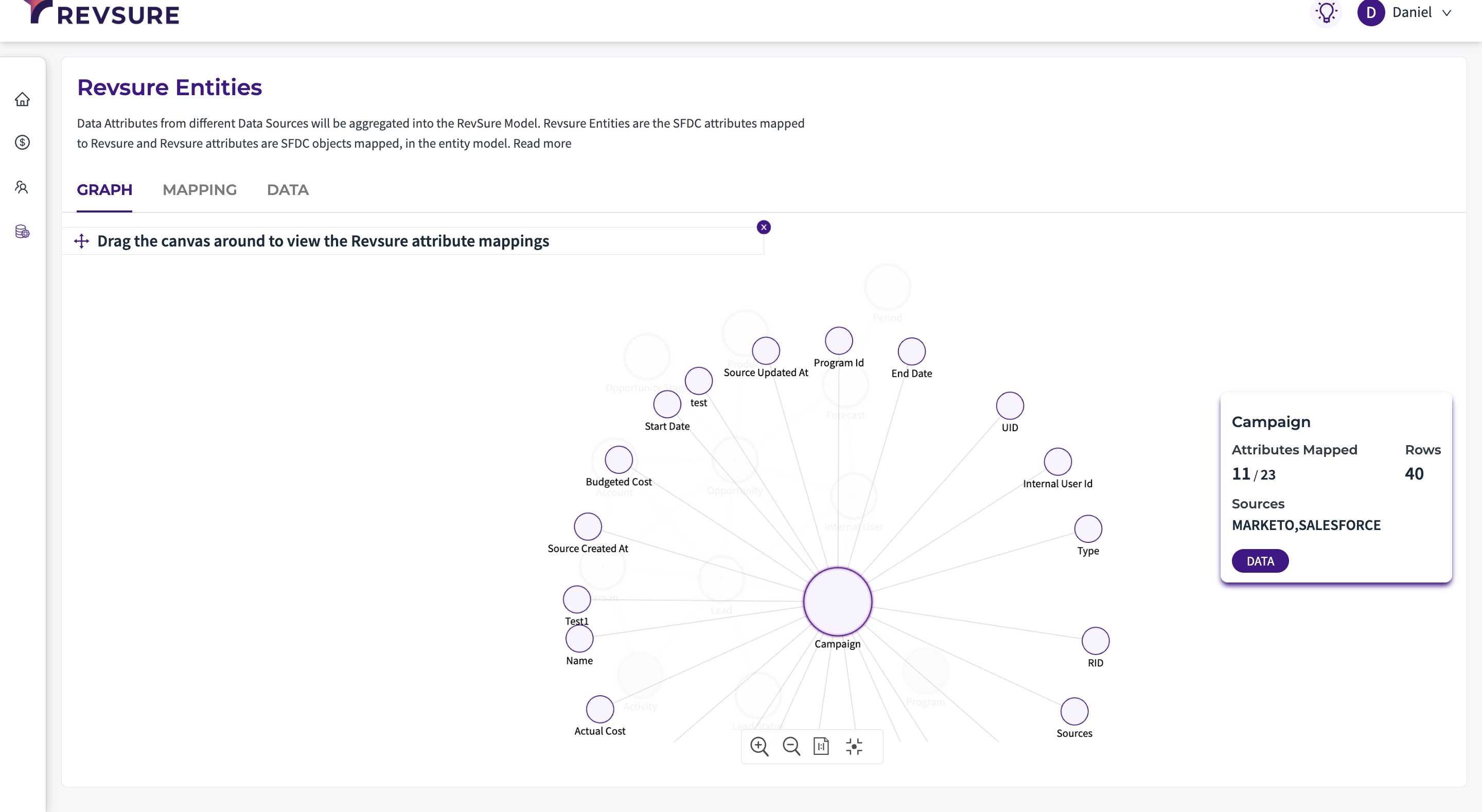Zoom in on the graph canvas
Screen dimensions: 1482x812
(760, 747)
